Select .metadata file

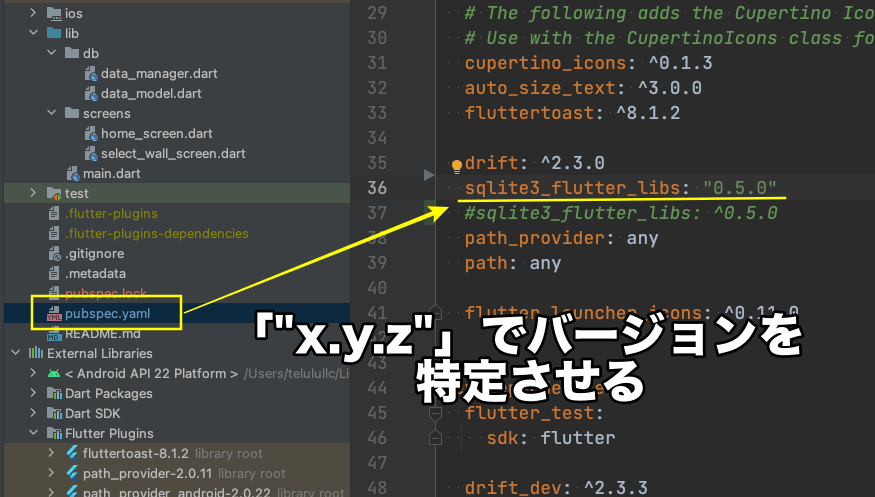95,274
